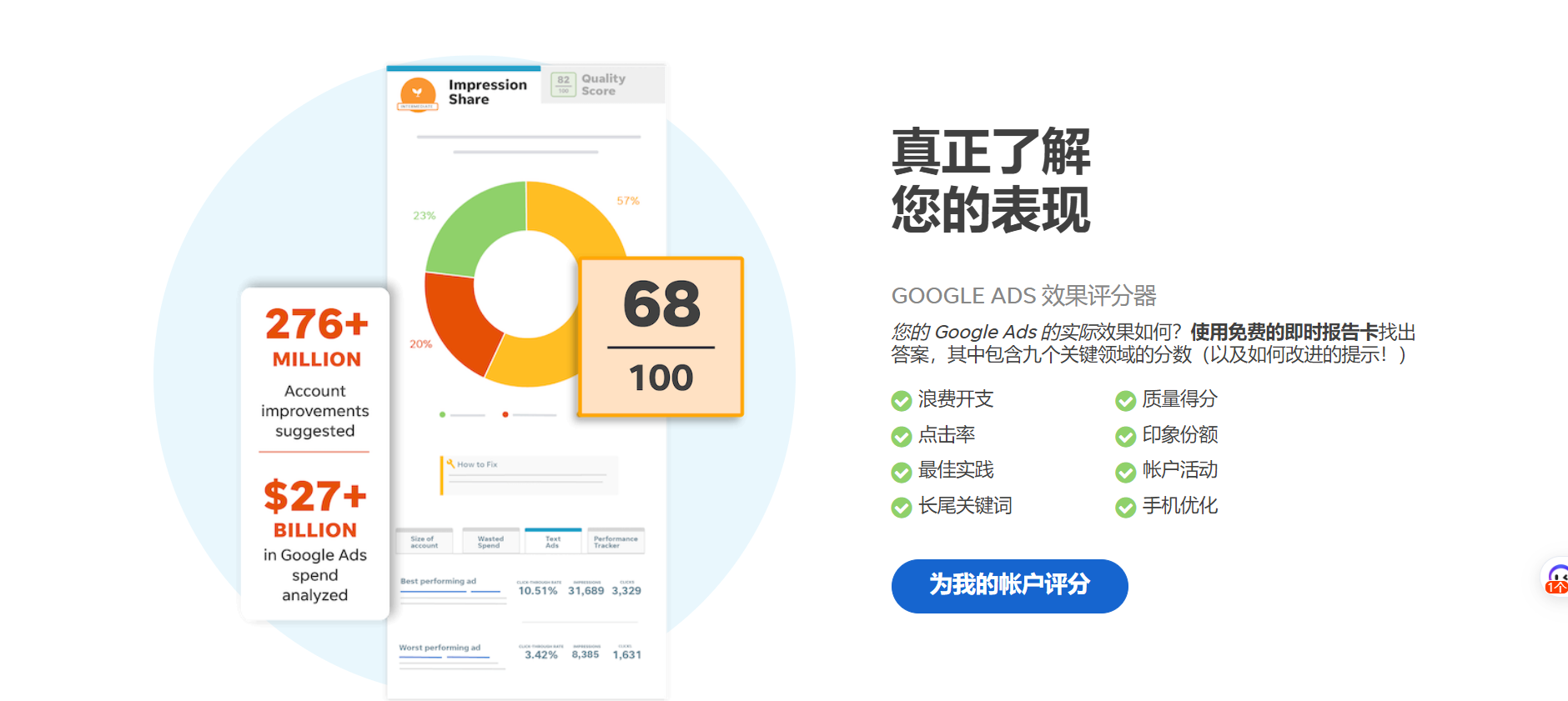The height and width of the screenshot is (701, 1568).
Task: Select the Impression Share tab in the report
Action: (464, 88)
